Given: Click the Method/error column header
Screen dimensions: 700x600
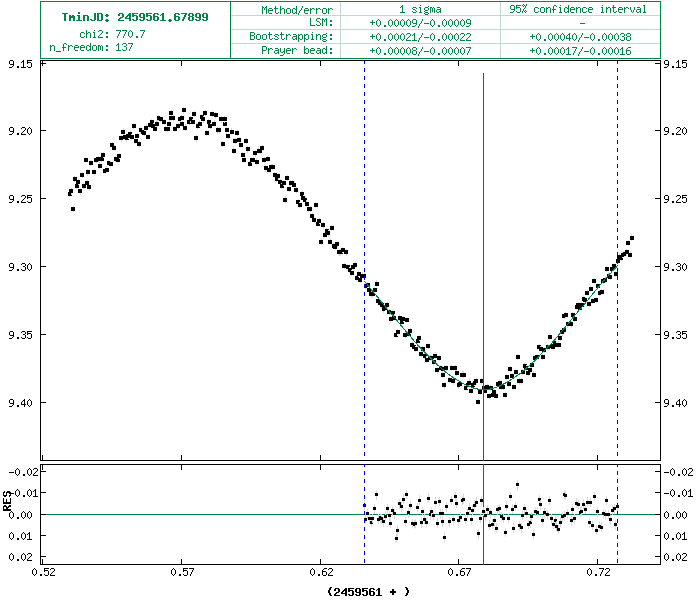Looking at the screenshot, I should [293, 9].
